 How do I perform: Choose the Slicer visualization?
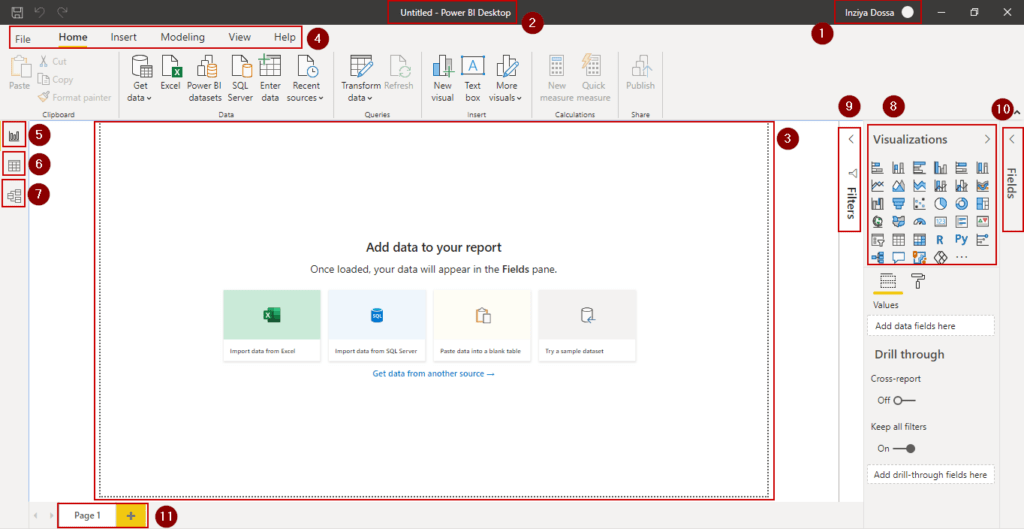point(877,240)
